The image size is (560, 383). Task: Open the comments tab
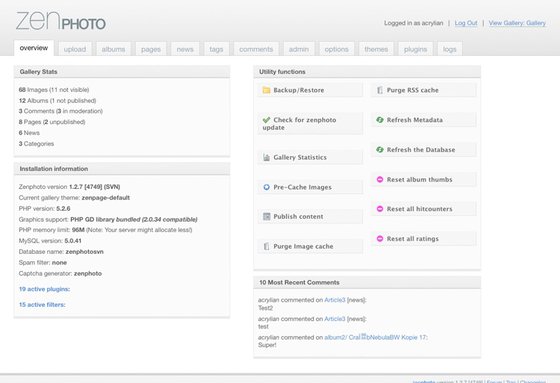[x=256, y=49]
